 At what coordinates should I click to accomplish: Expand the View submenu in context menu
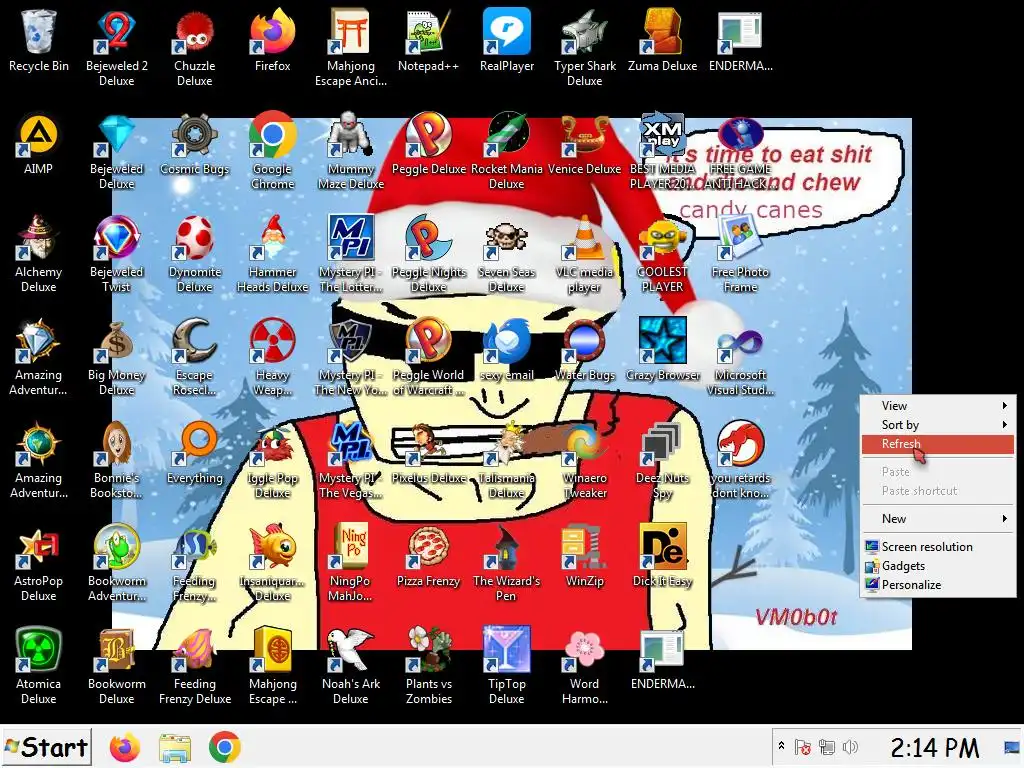click(938, 406)
